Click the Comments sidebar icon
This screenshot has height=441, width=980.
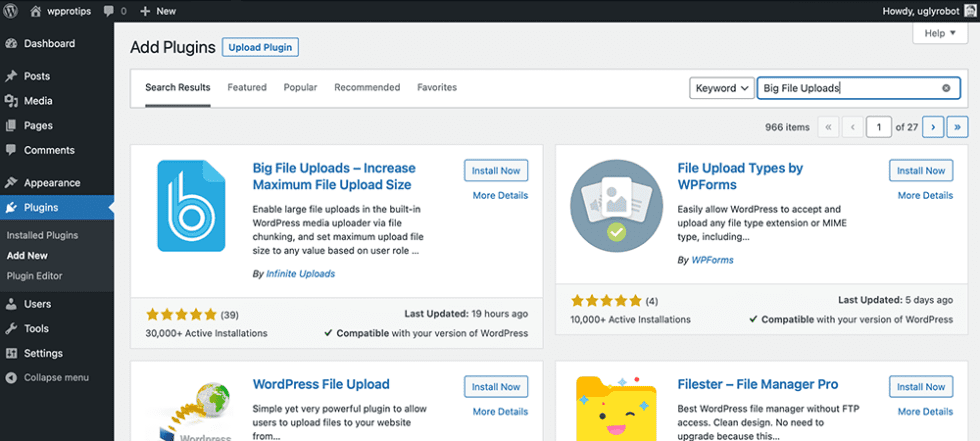tap(11, 150)
